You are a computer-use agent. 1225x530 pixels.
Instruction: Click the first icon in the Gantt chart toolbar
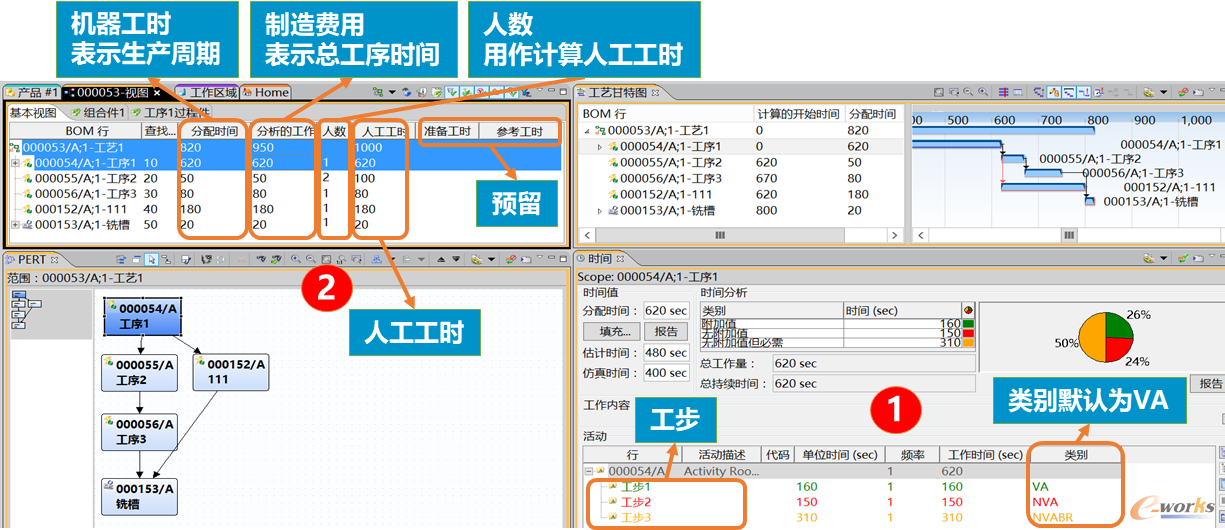pyautogui.click(x=938, y=92)
